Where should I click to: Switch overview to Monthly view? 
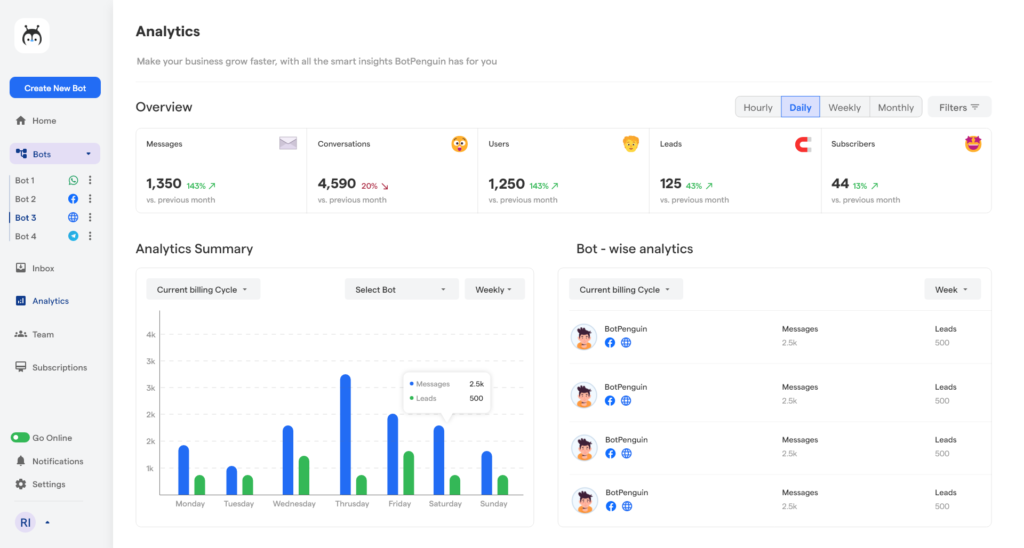click(x=895, y=107)
